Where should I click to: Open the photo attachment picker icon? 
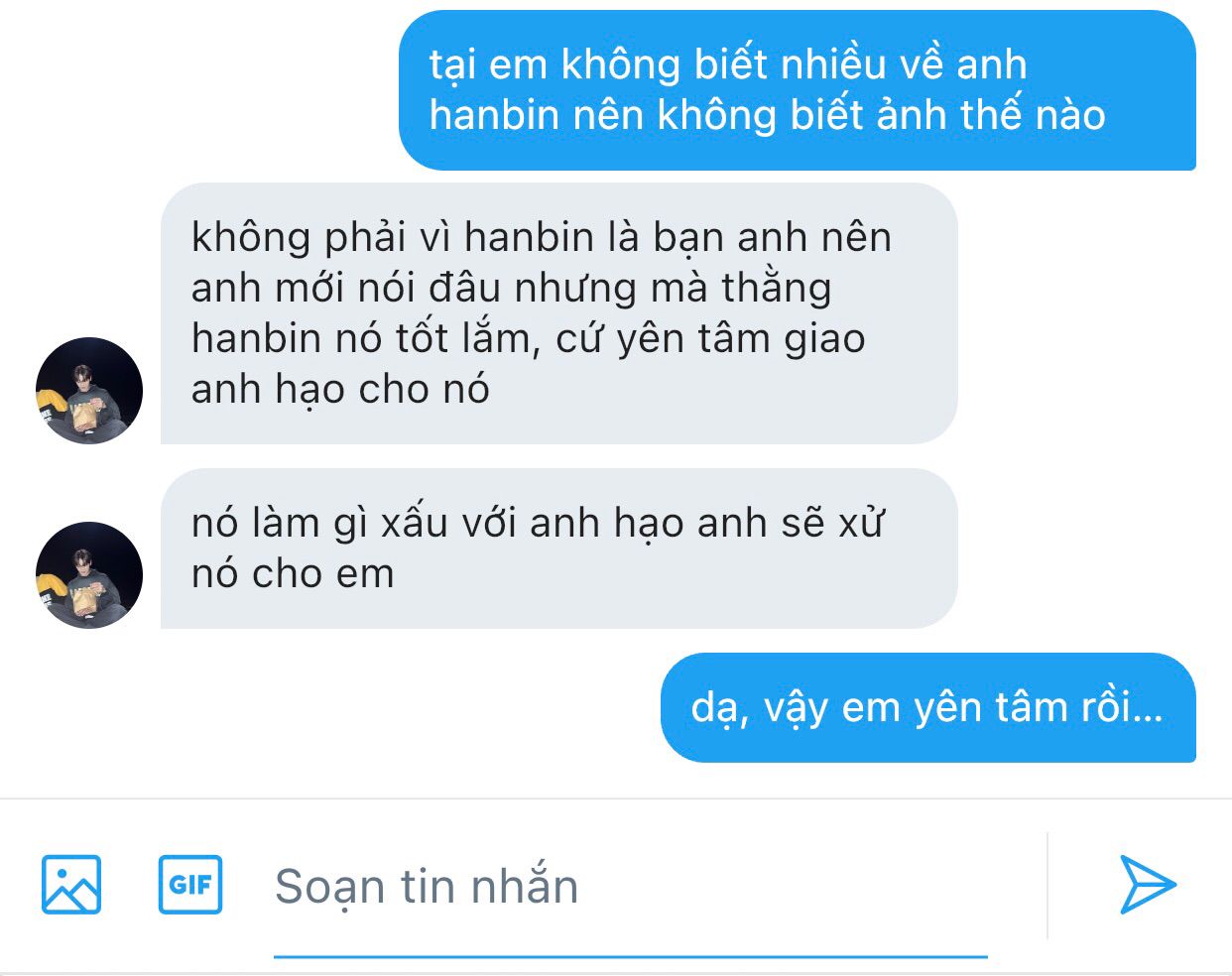(71, 885)
